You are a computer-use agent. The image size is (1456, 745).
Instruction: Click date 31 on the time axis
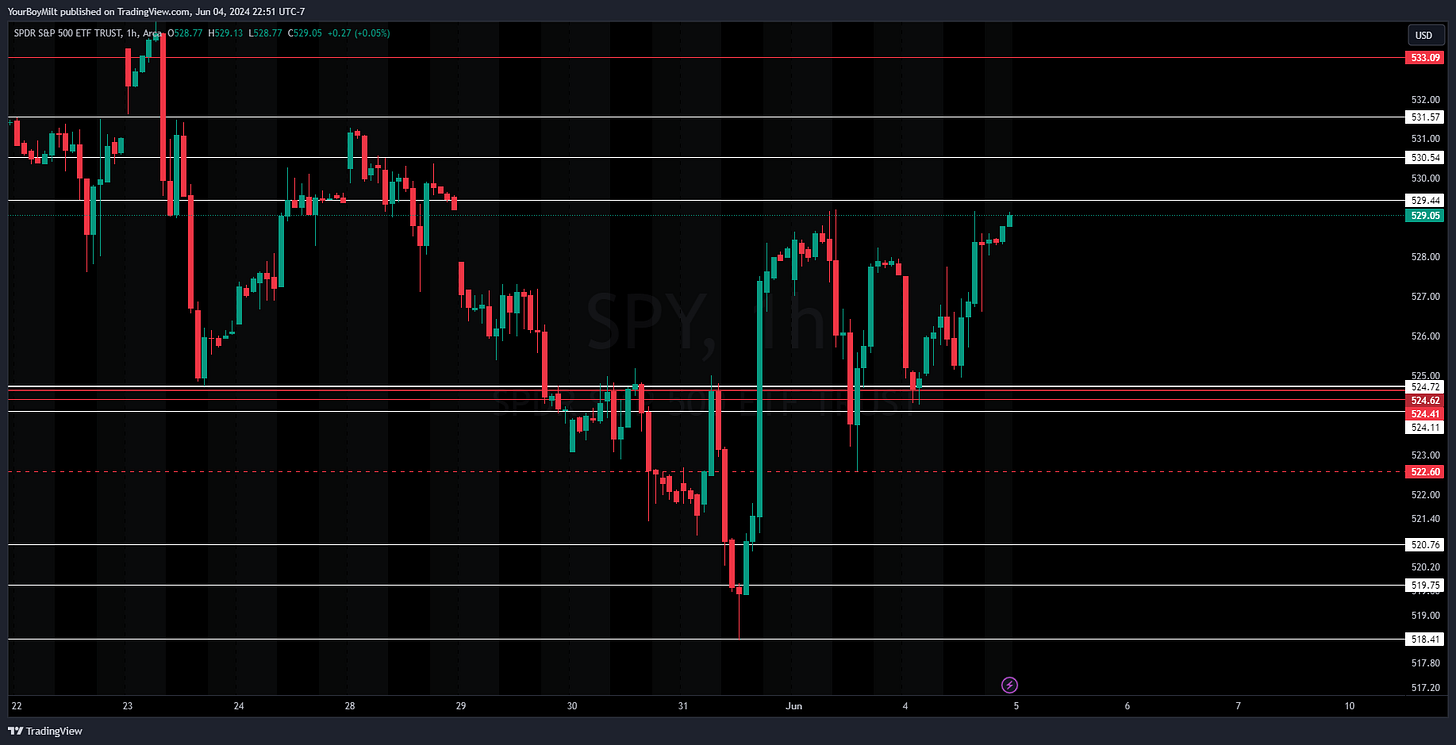pos(682,706)
